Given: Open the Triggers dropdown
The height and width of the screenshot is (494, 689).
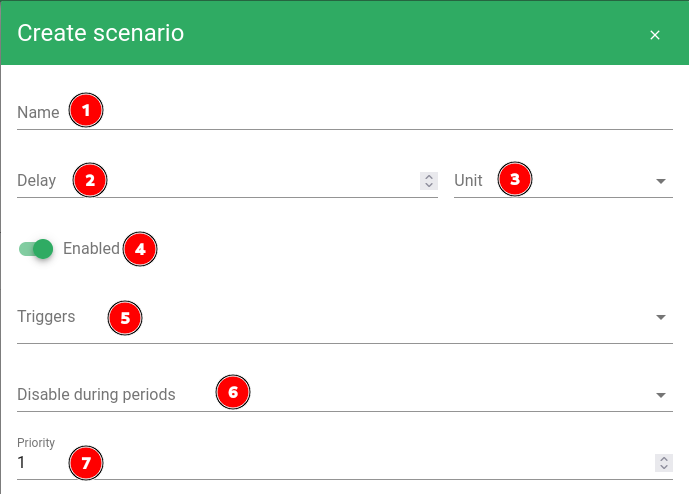Looking at the screenshot, I should pyautogui.click(x=345, y=317).
